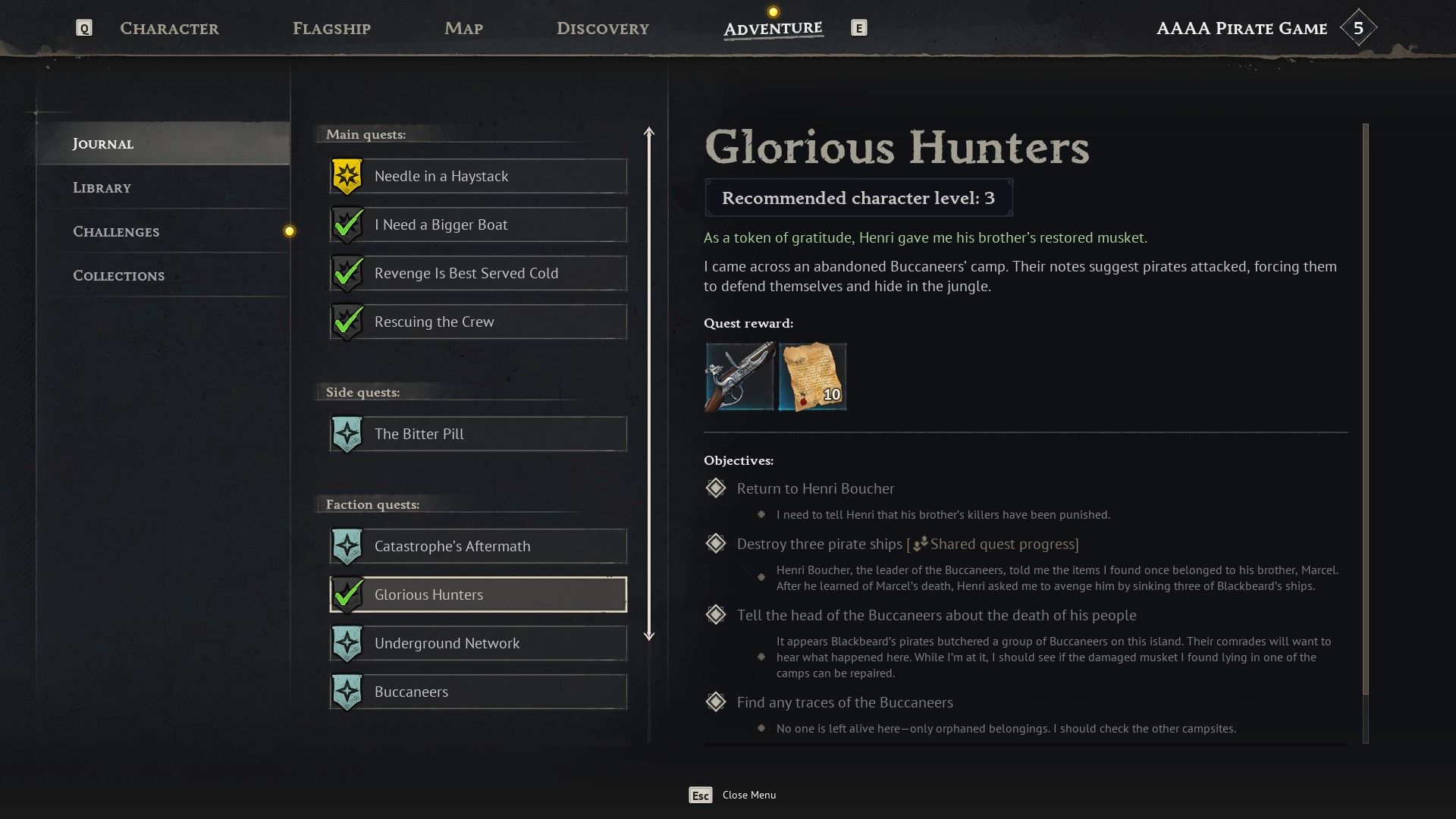Click the player level 5 diamond badge
Viewport: 1456px width, 819px height.
click(x=1357, y=29)
